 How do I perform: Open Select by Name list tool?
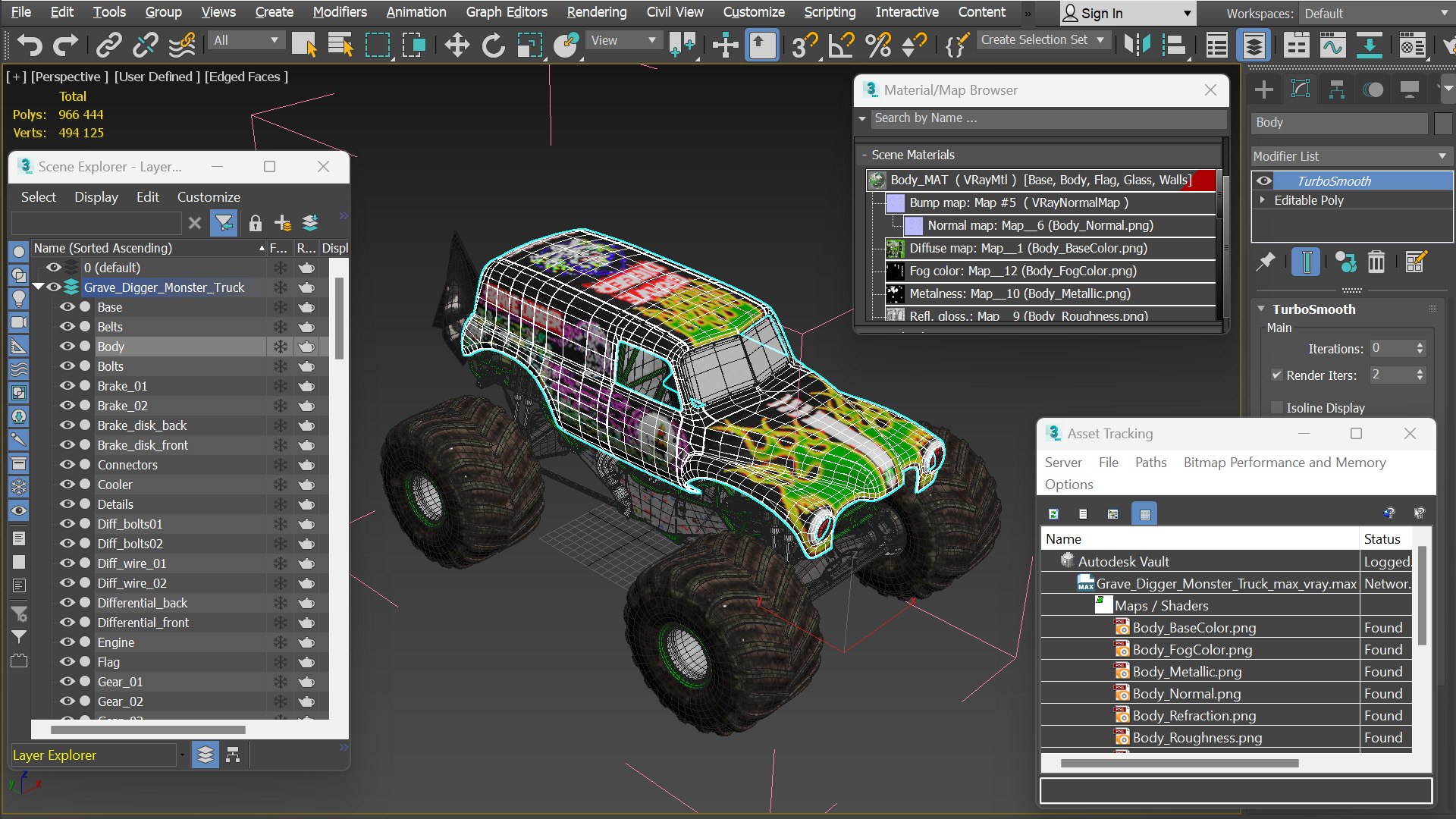340,45
